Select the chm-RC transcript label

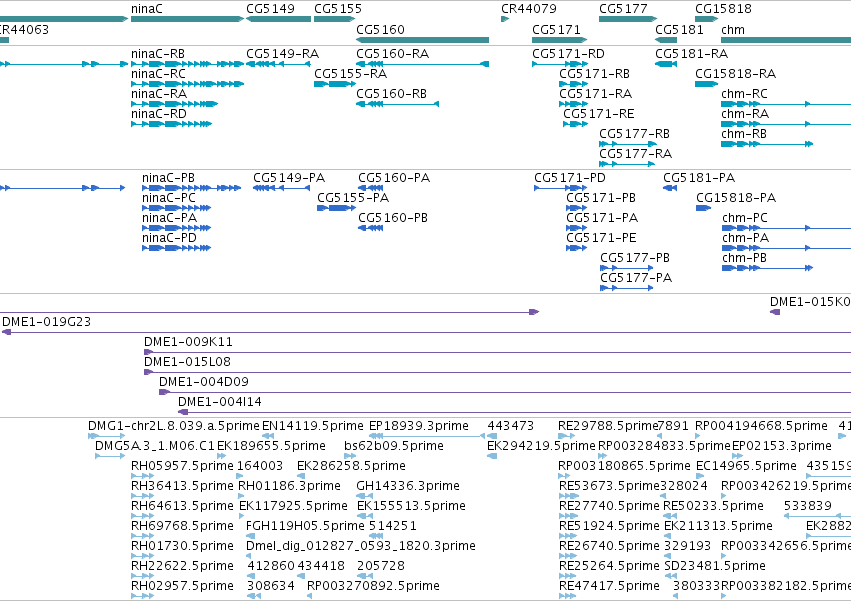point(744,94)
